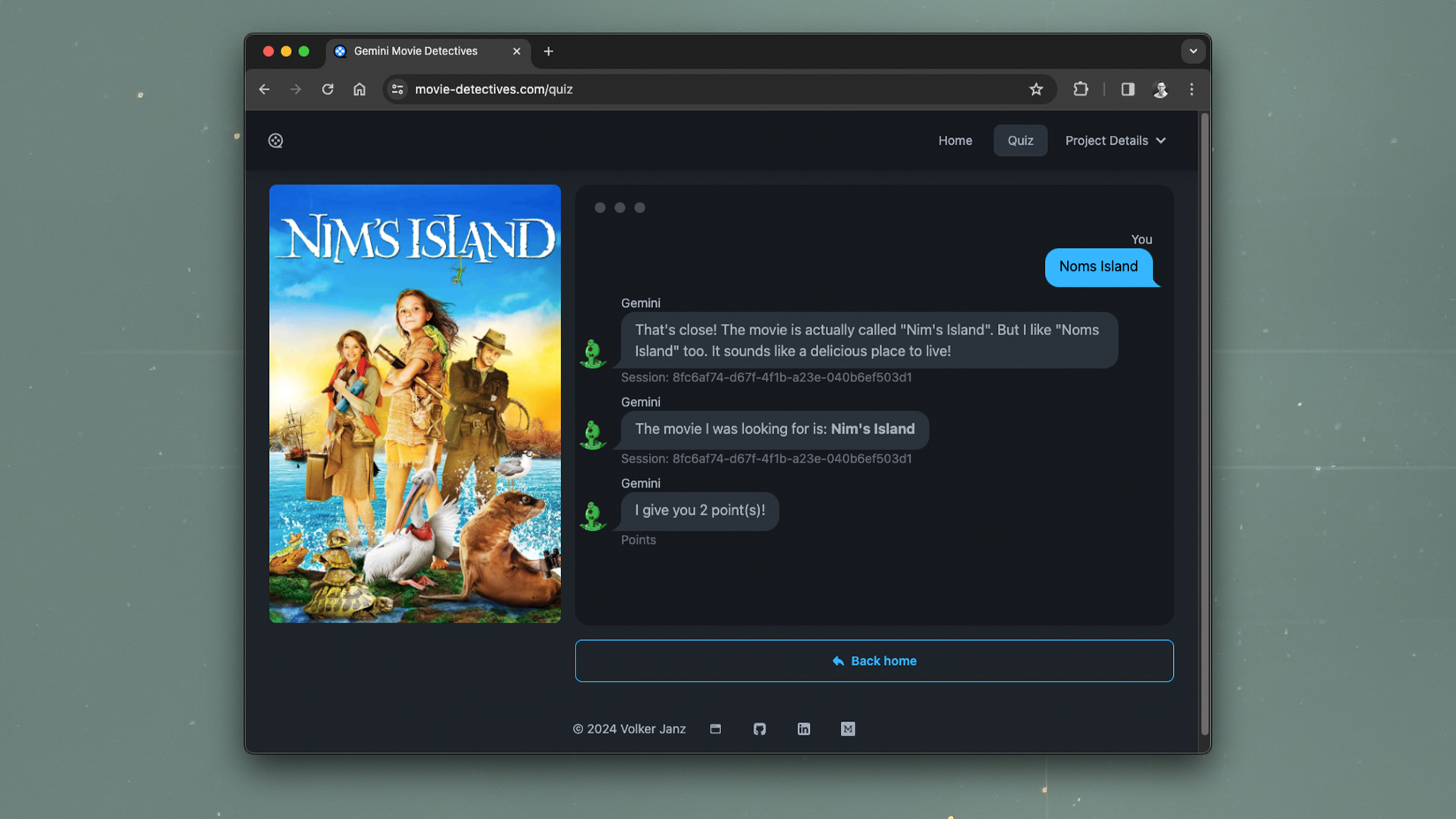Go to the browser home page
This screenshot has width=1456, height=819.
[x=359, y=89]
